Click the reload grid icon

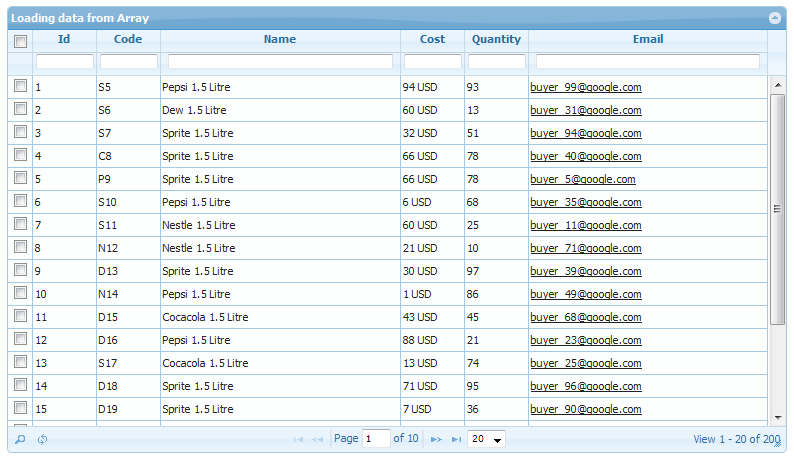coord(43,439)
